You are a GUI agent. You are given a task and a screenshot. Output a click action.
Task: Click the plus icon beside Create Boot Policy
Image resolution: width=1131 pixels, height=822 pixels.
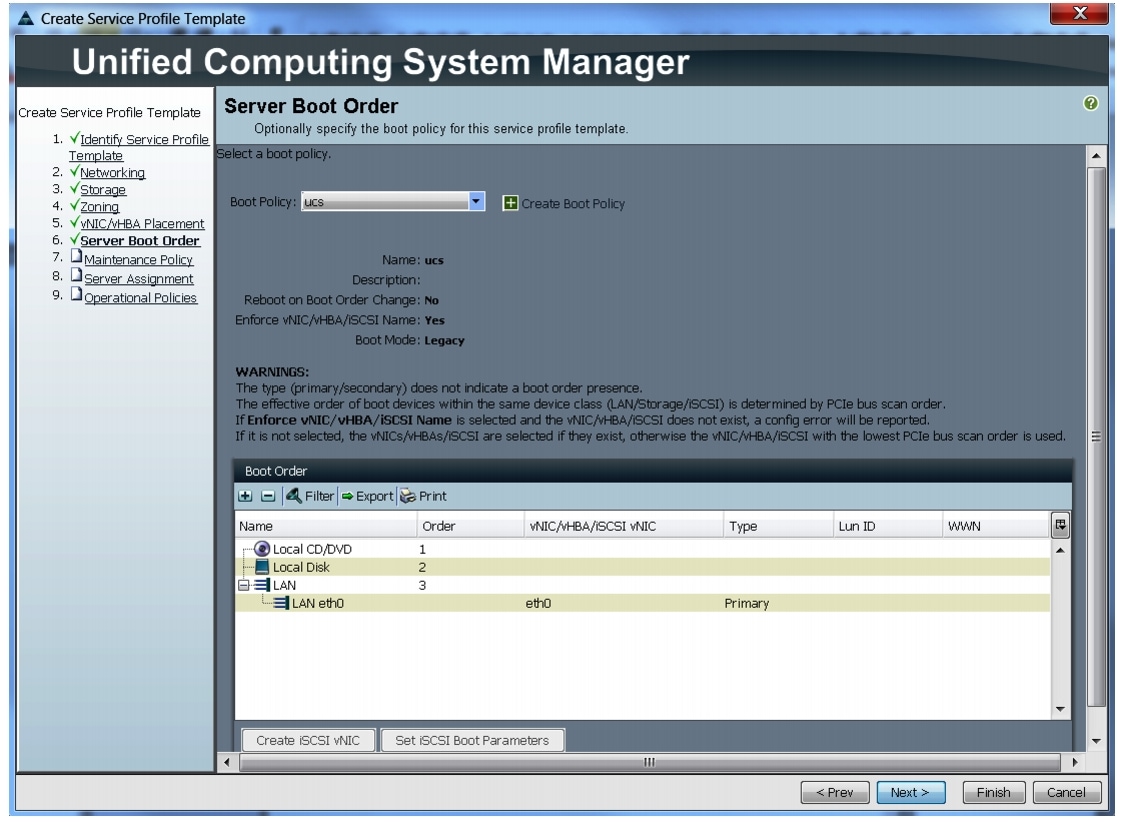point(510,203)
